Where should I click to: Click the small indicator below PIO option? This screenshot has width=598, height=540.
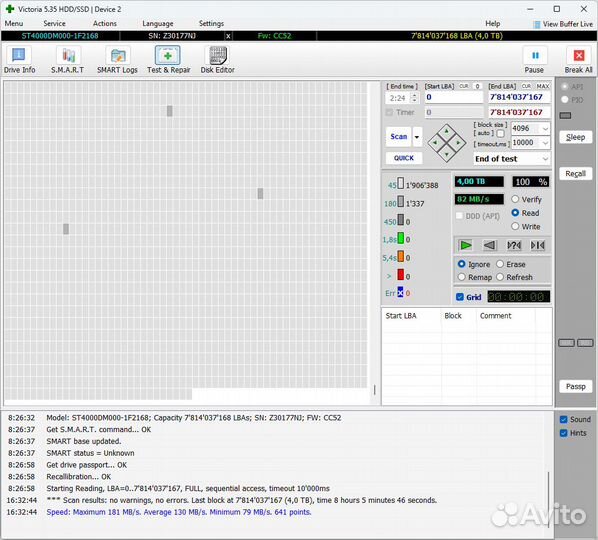565,116
